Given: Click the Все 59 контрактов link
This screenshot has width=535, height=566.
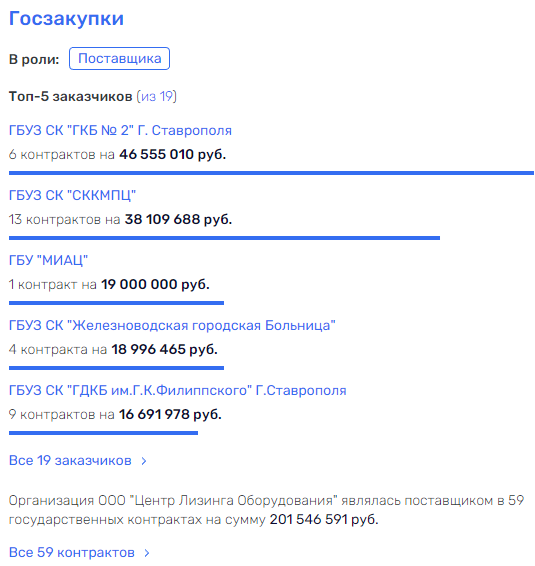Looking at the screenshot, I should point(72,552).
